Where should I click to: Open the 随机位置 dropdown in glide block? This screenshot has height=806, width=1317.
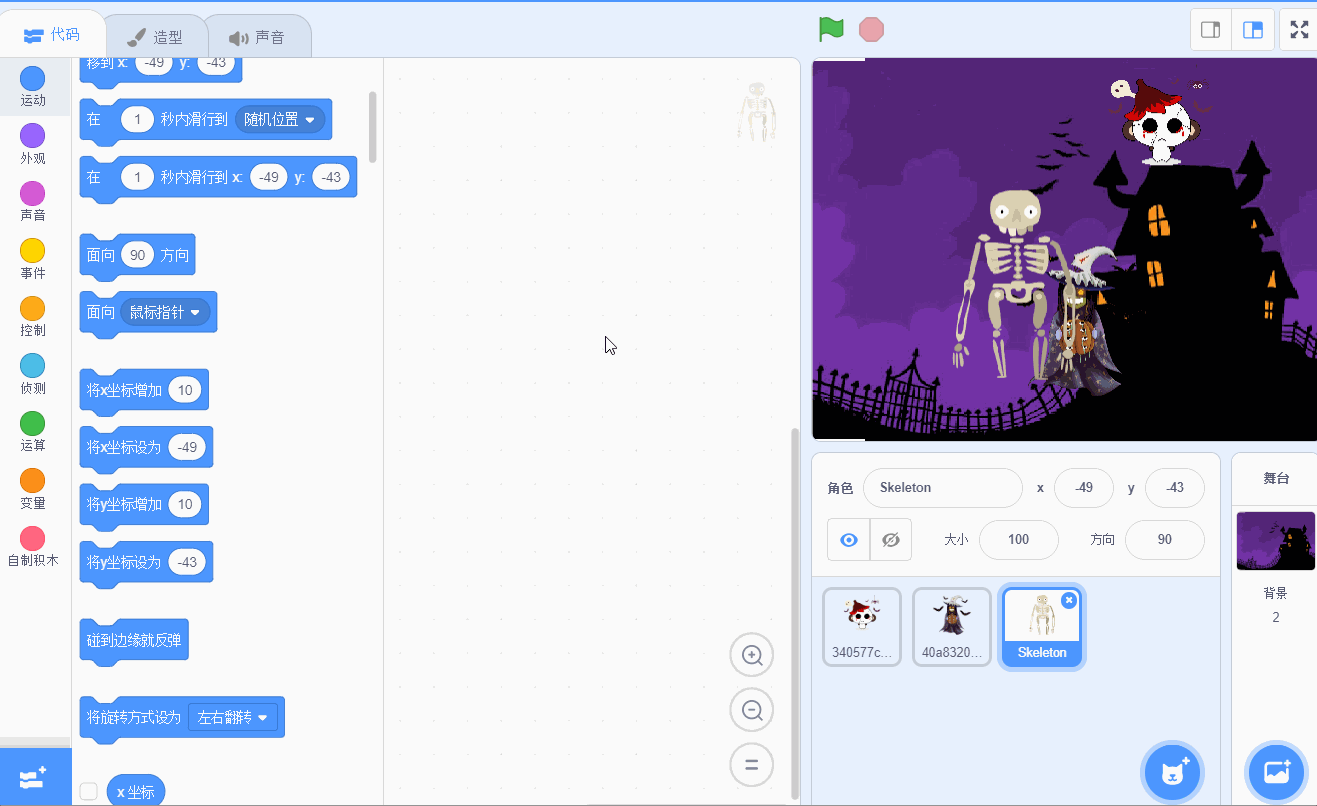pos(280,120)
